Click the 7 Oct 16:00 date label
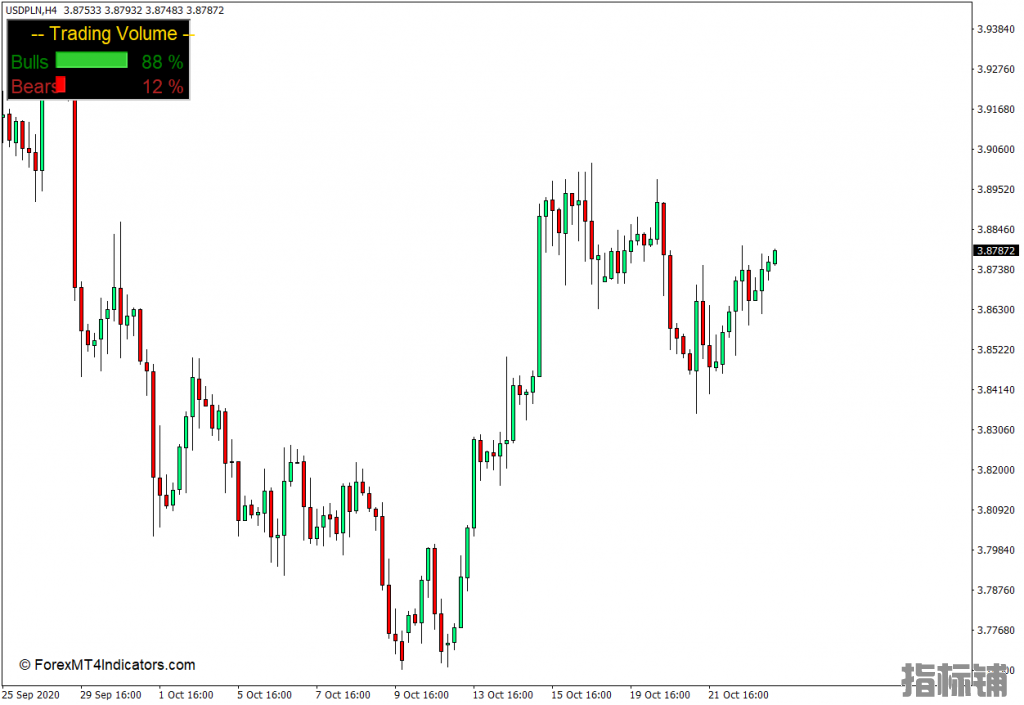The image size is (1024, 705). click(343, 695)
